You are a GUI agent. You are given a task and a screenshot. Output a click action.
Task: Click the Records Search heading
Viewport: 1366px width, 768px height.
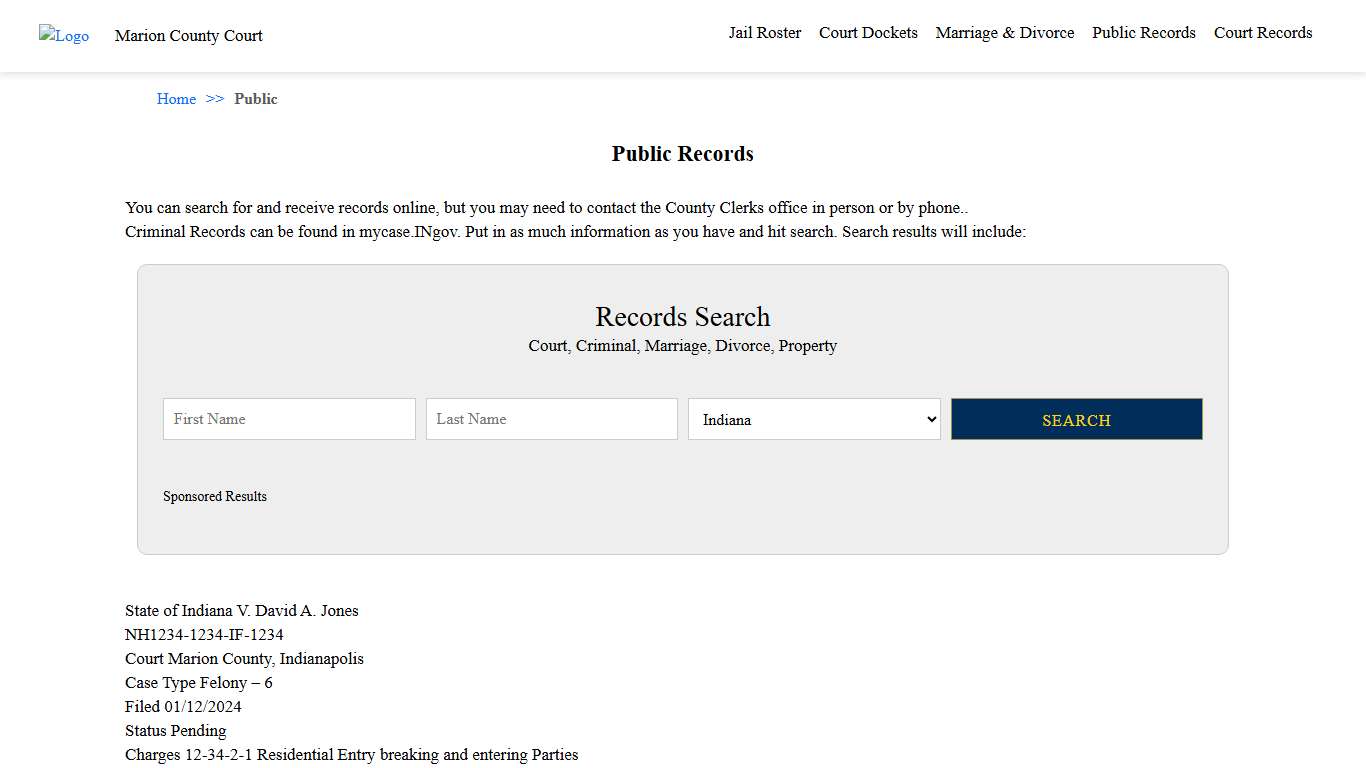[682, 317]
